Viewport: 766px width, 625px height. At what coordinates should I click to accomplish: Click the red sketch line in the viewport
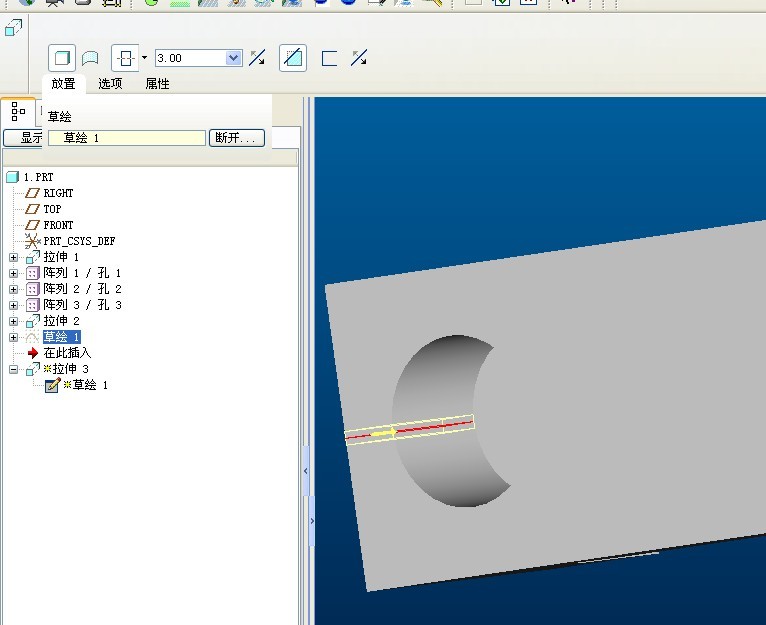point(435,427)
